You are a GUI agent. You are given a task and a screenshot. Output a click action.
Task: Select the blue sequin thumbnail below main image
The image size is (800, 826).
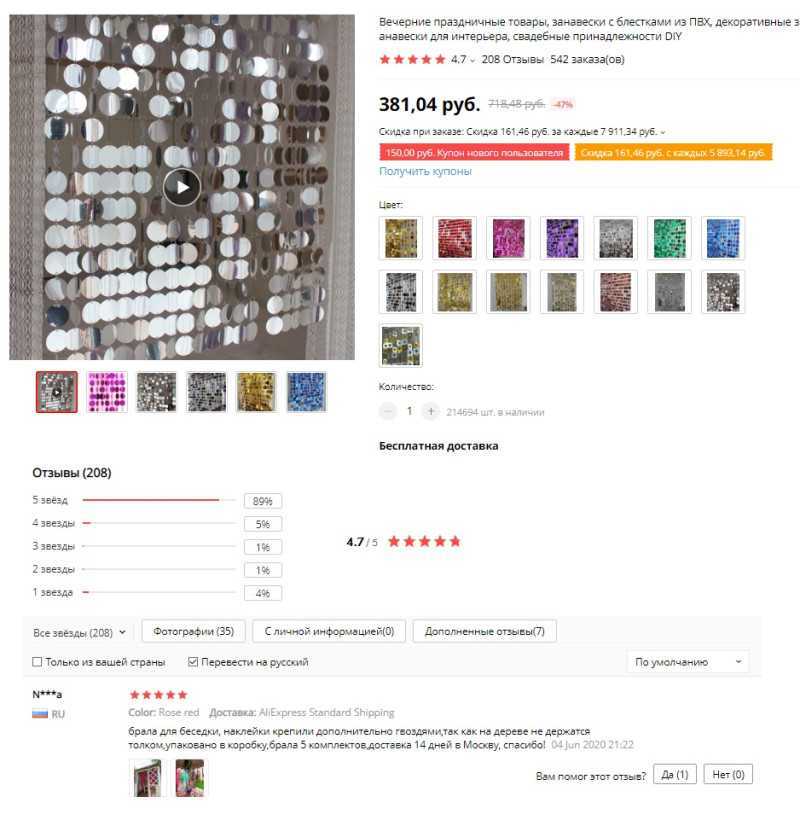click(x=307, y=392)
